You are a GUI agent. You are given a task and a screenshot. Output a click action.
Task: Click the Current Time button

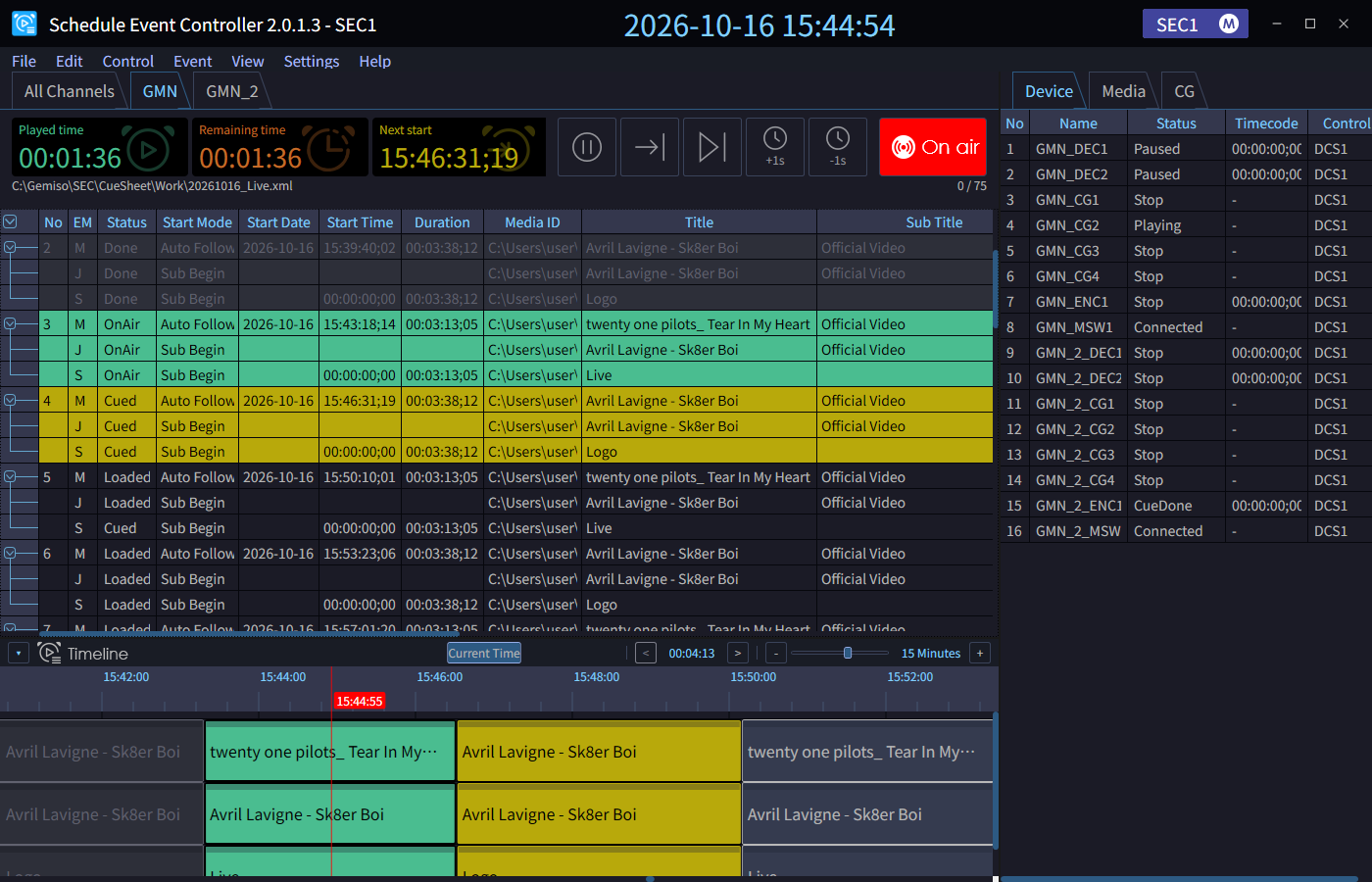click(x=484, y=653)
